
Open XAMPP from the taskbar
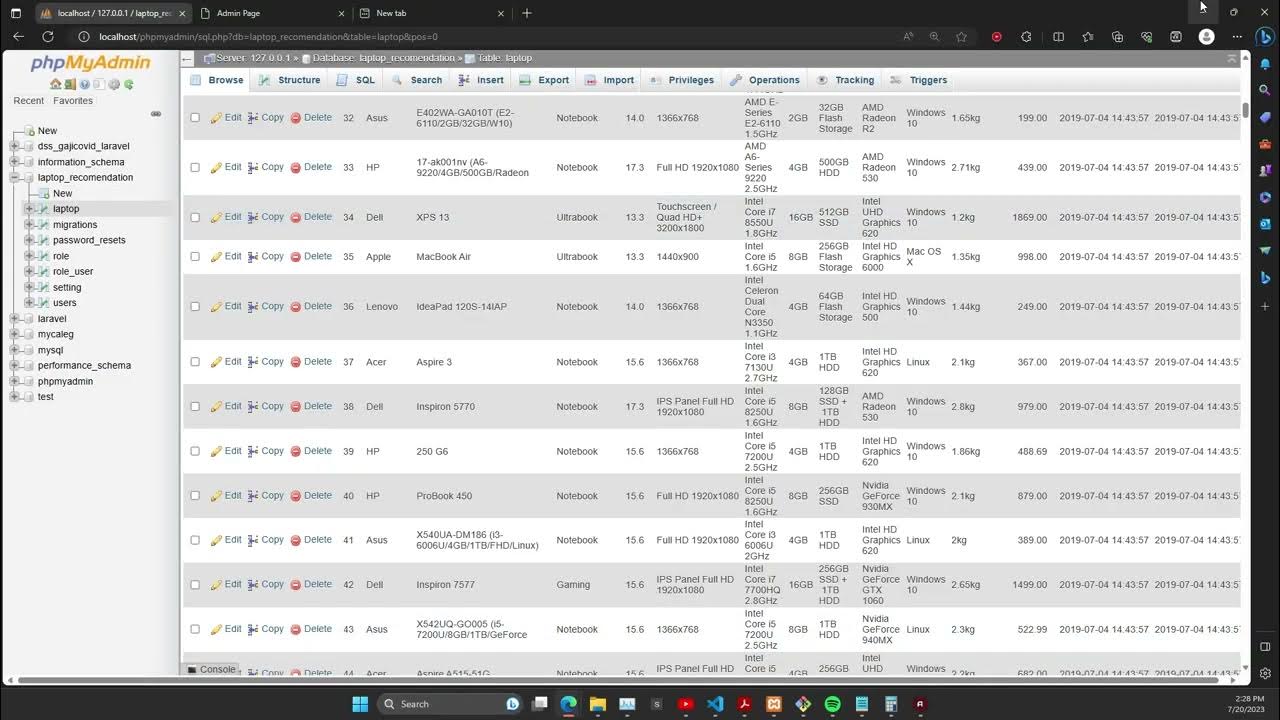[x=773, y=704]
